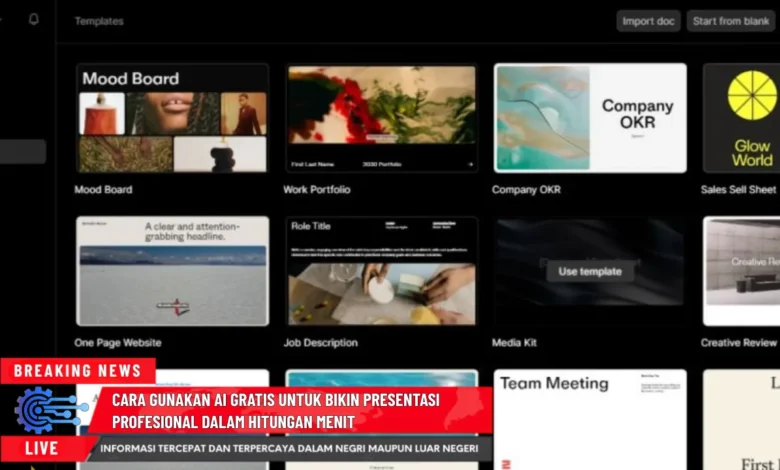Screen dimensions: 780x470
Task: Open the Job Description template thumbnail
Action: [x=381, y=271]
